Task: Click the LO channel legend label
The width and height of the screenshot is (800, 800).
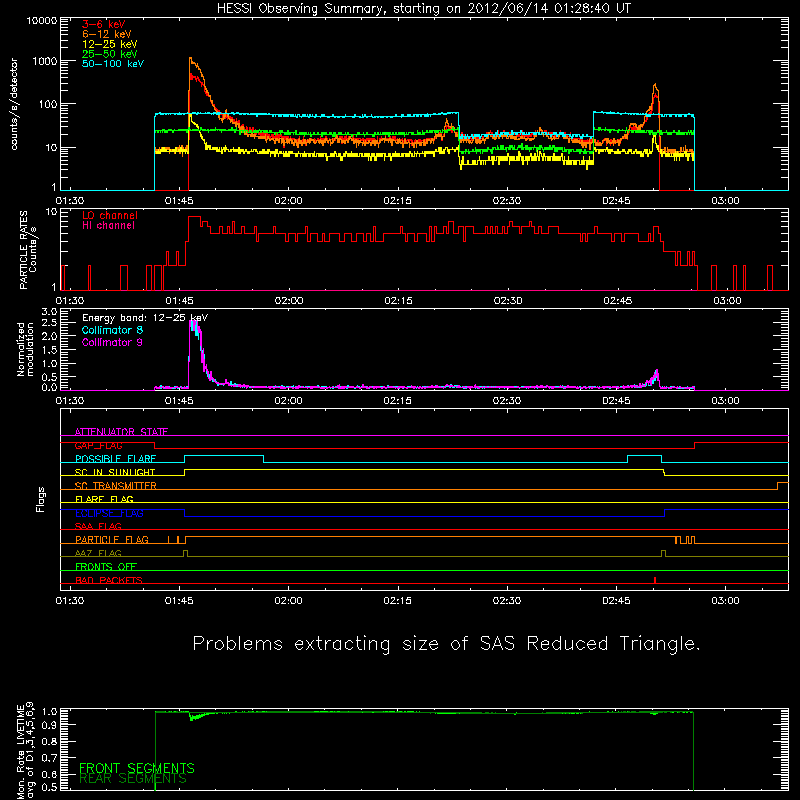Action: 110,215
